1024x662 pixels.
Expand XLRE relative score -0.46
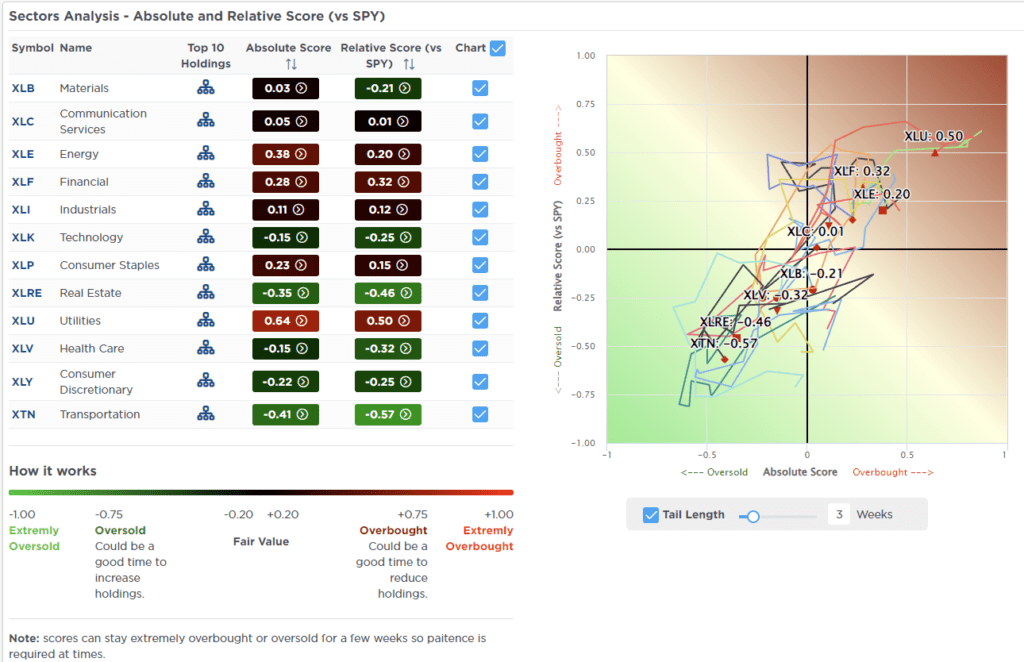coord(388,292)
